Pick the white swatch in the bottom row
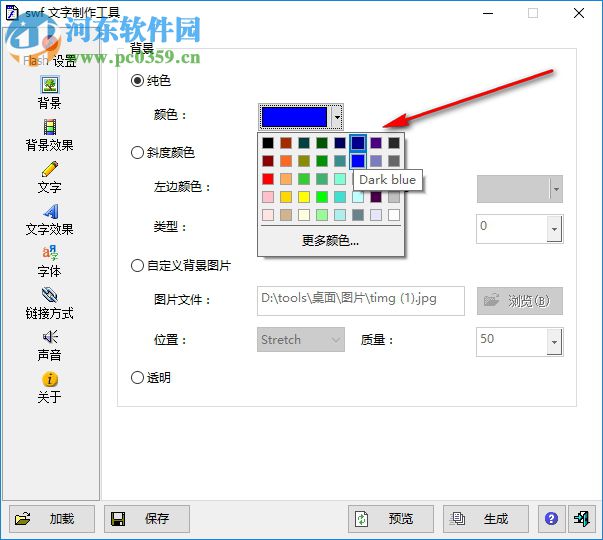The width and height of the screenshot is (603, 540). [394, 215]
